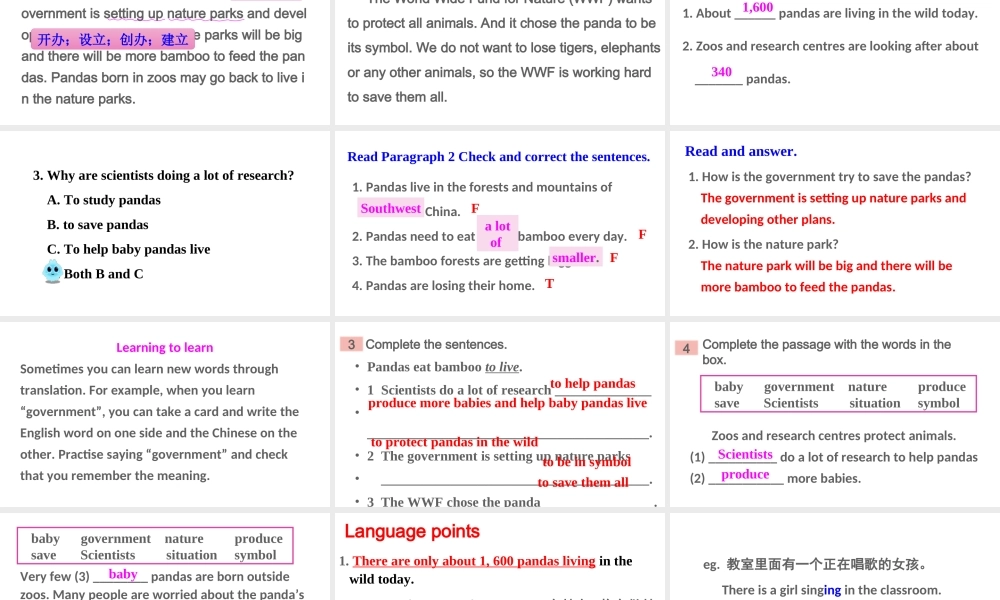Click the pink Southwest correction label
1000x600 pixels.
[390, 209]
